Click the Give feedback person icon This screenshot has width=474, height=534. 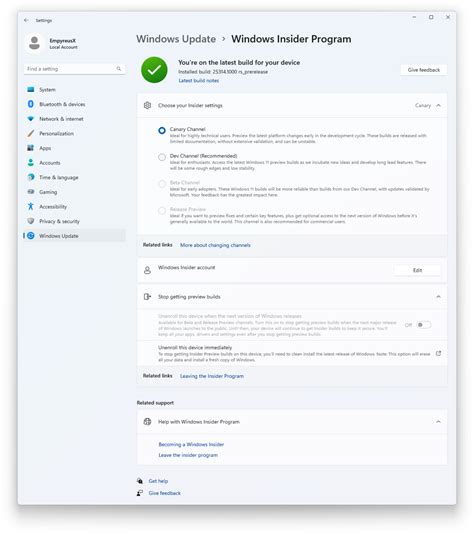click(140, 493)
